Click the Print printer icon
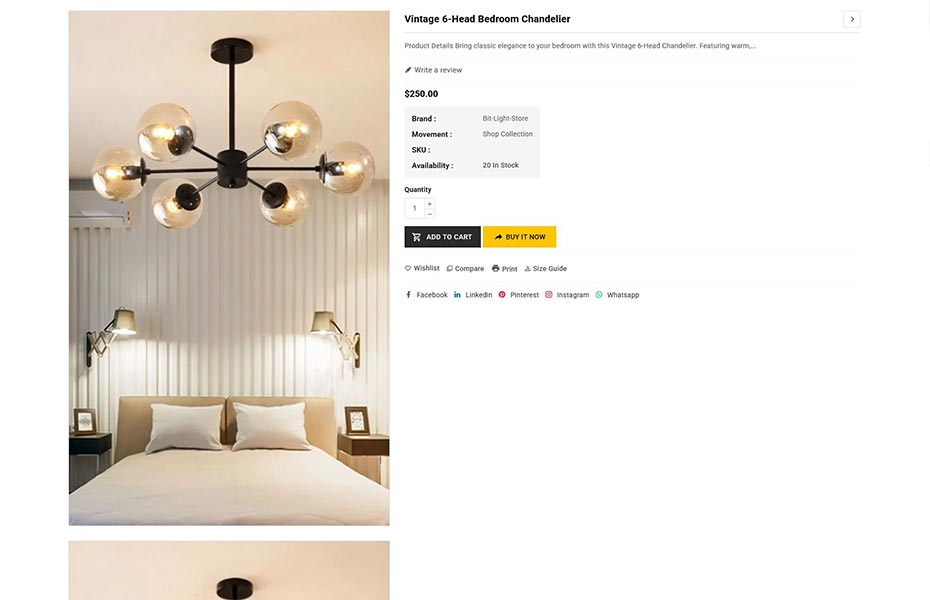 click(495, 269)
